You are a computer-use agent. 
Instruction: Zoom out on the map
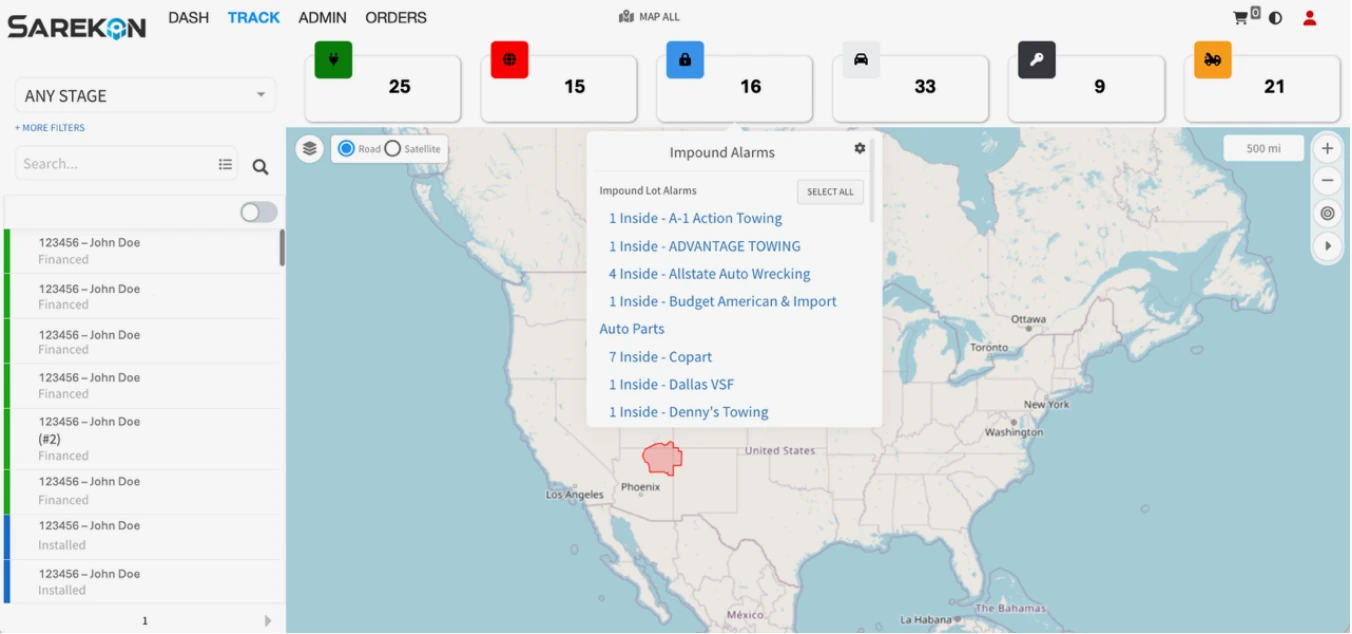[1327, 181]
